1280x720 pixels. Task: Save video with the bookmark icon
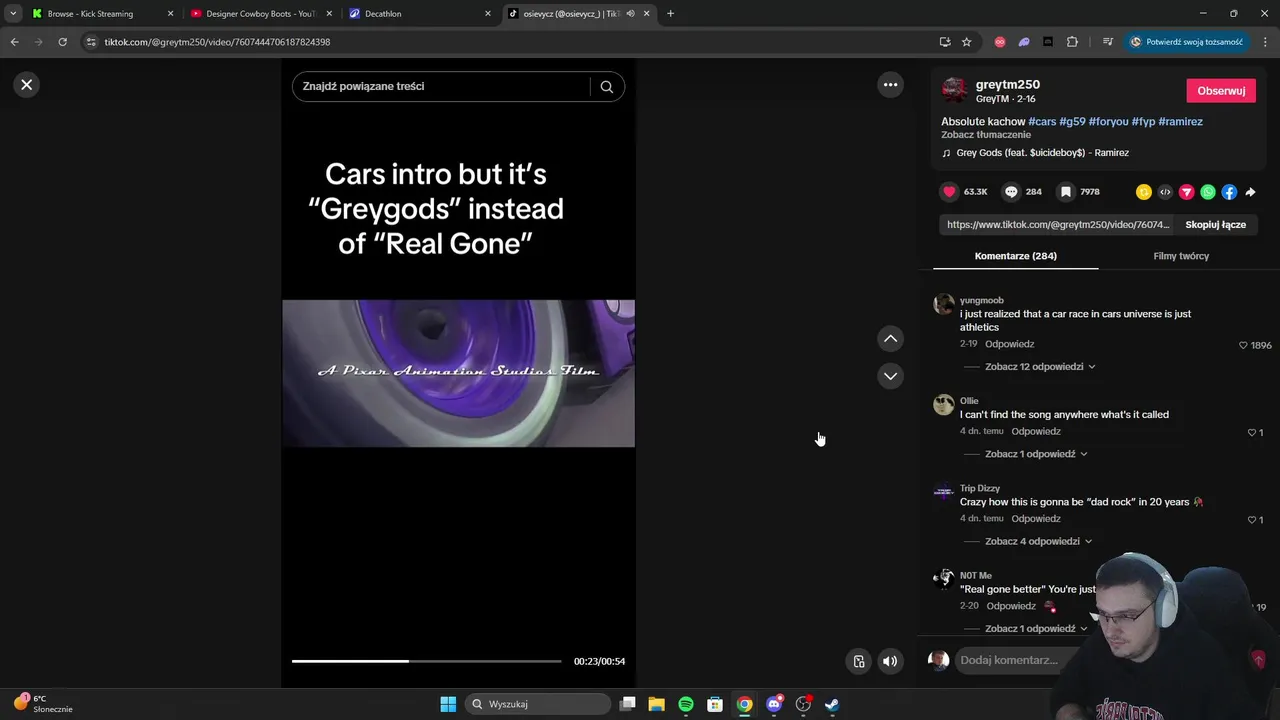click(1066, 192)
